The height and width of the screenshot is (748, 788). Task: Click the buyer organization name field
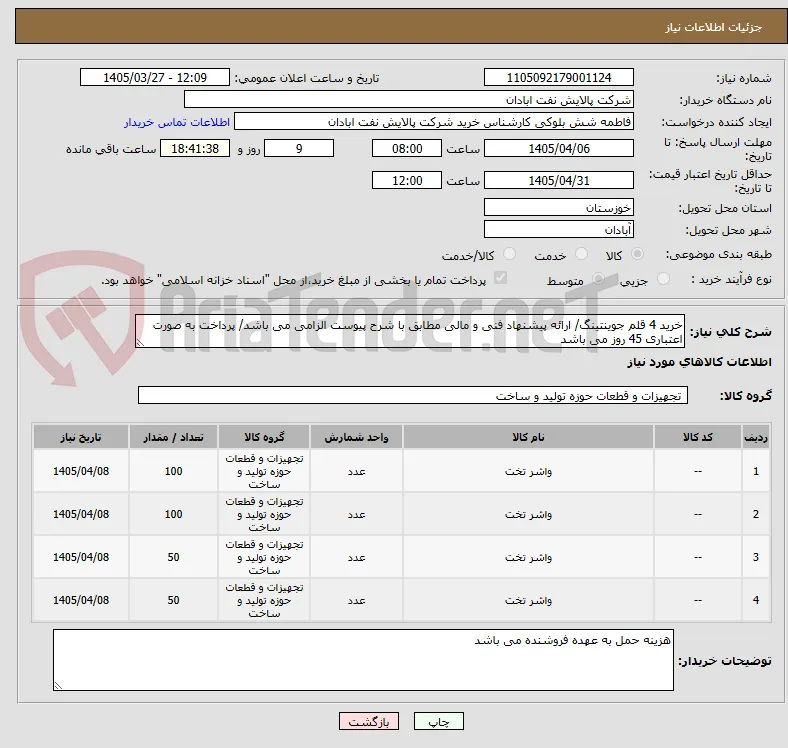tap(409, 100)
